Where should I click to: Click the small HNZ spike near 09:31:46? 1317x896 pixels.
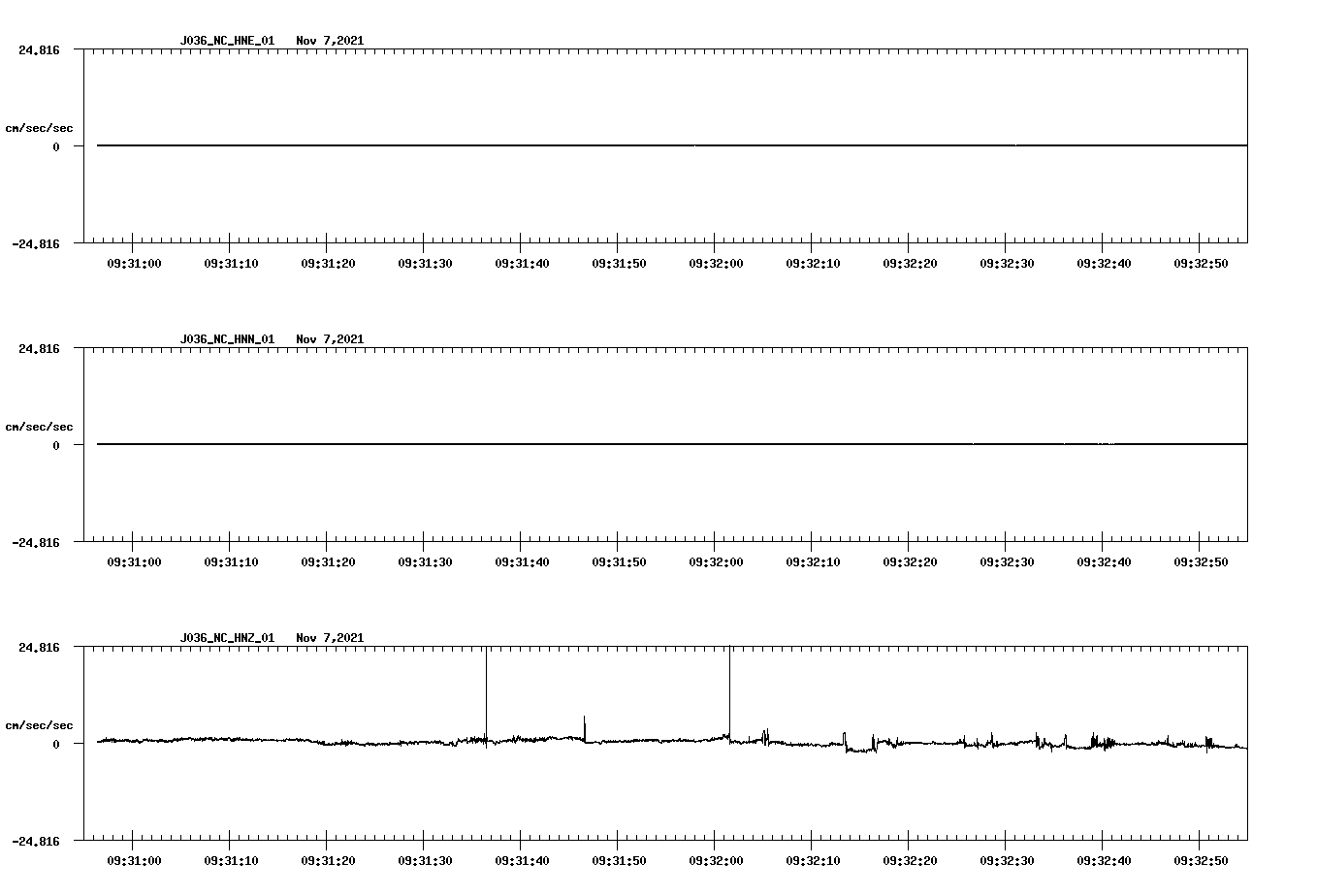[x=584, y=729]
